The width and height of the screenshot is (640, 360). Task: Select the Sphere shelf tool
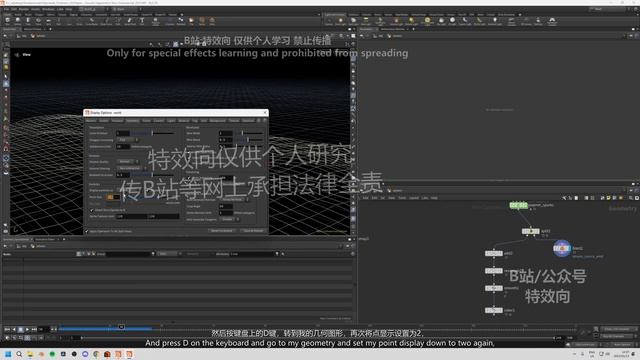click(x=18, y=21)
